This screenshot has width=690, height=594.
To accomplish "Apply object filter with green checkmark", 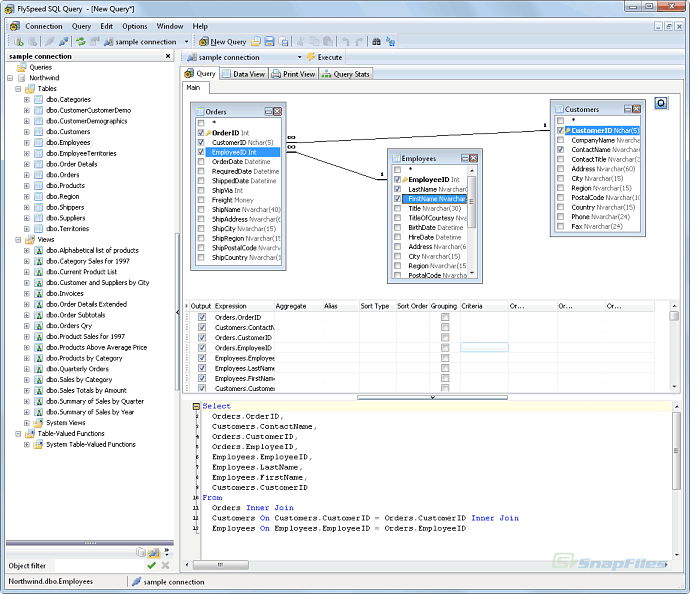I will 152,565.
